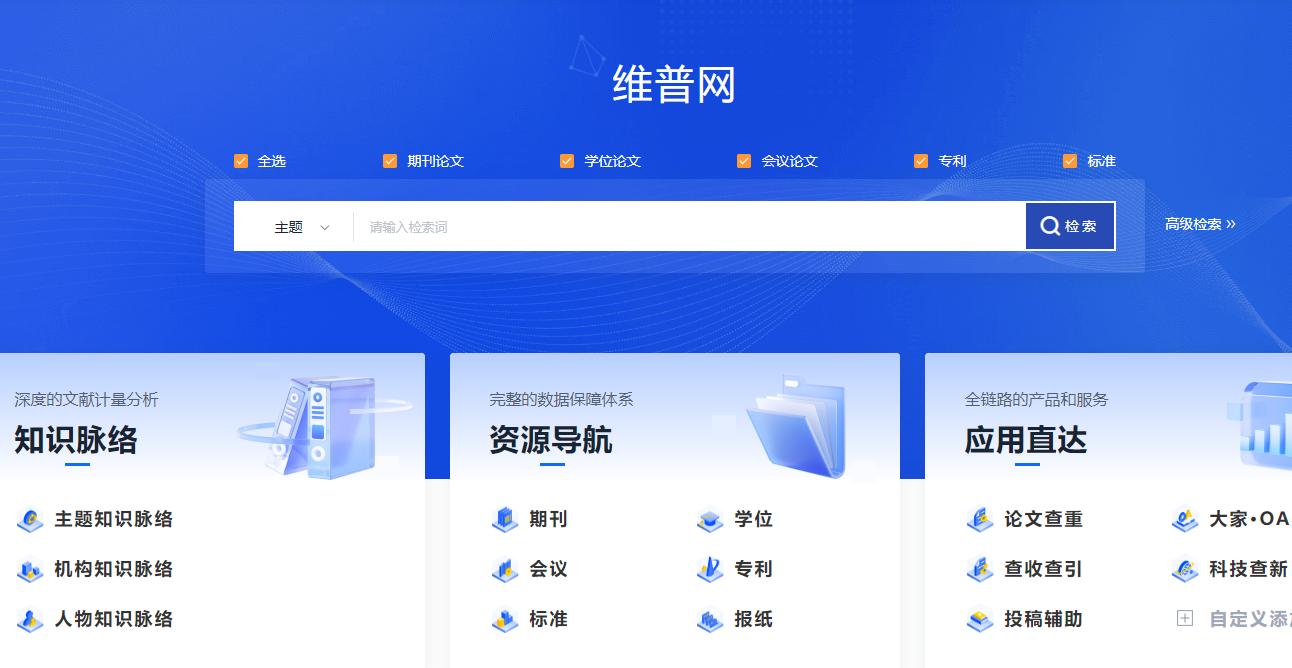The image size is (1292, 668).
Task: Click the 论文查重 icon
Action: (980, 520)
